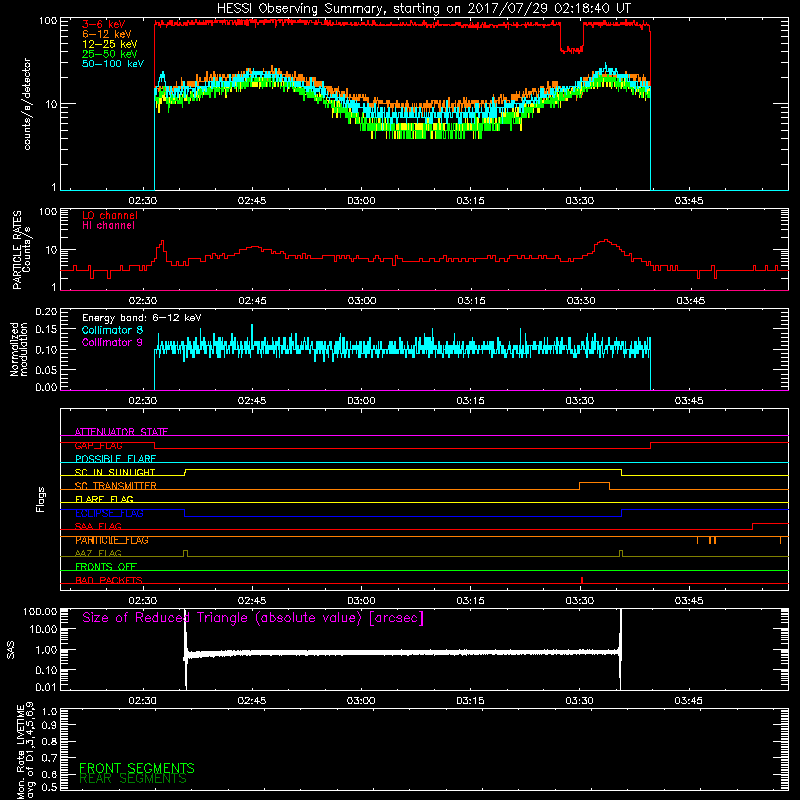
Task: Select the 12-25 keV legend entry
Action: [110, 44]
